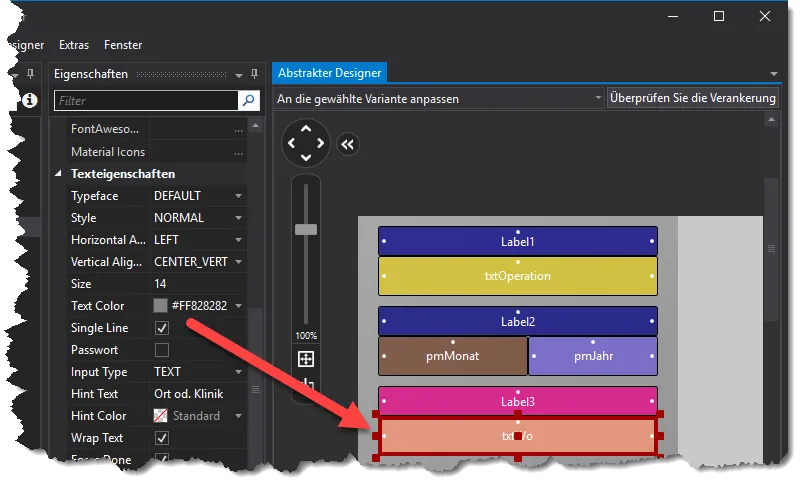This screenshot has width=800, height=492.
Task: Open Material Icons ellipsis button
Action: [x=238, y=152]
